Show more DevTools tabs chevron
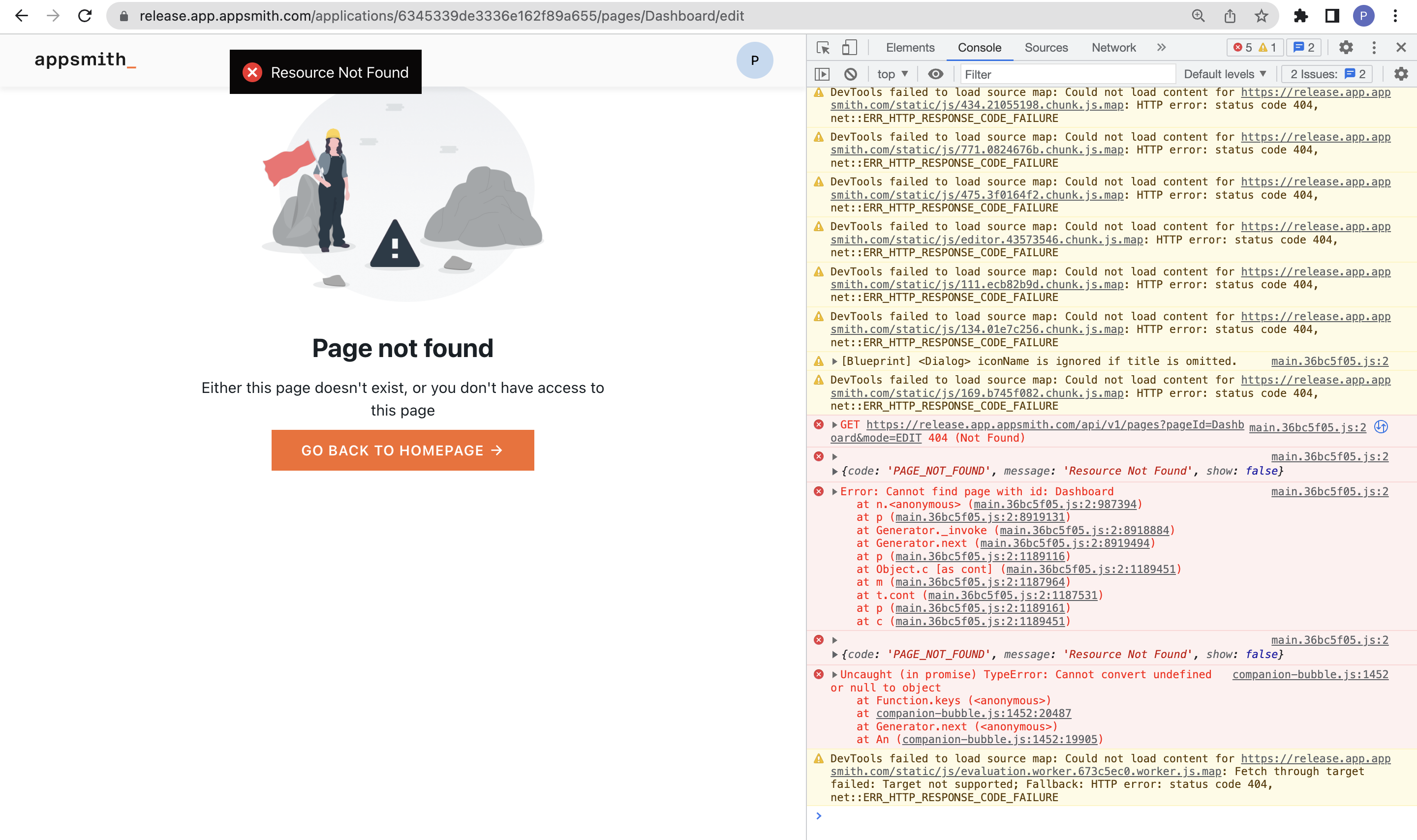 click(1162, 48)
